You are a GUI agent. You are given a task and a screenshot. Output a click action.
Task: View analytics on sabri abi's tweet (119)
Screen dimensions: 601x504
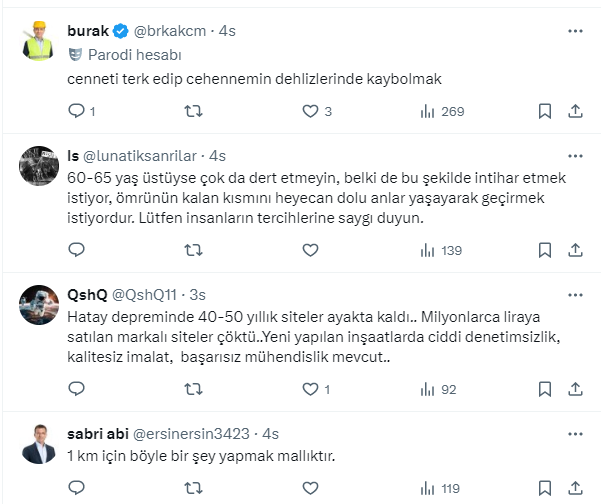pos(438,489)
